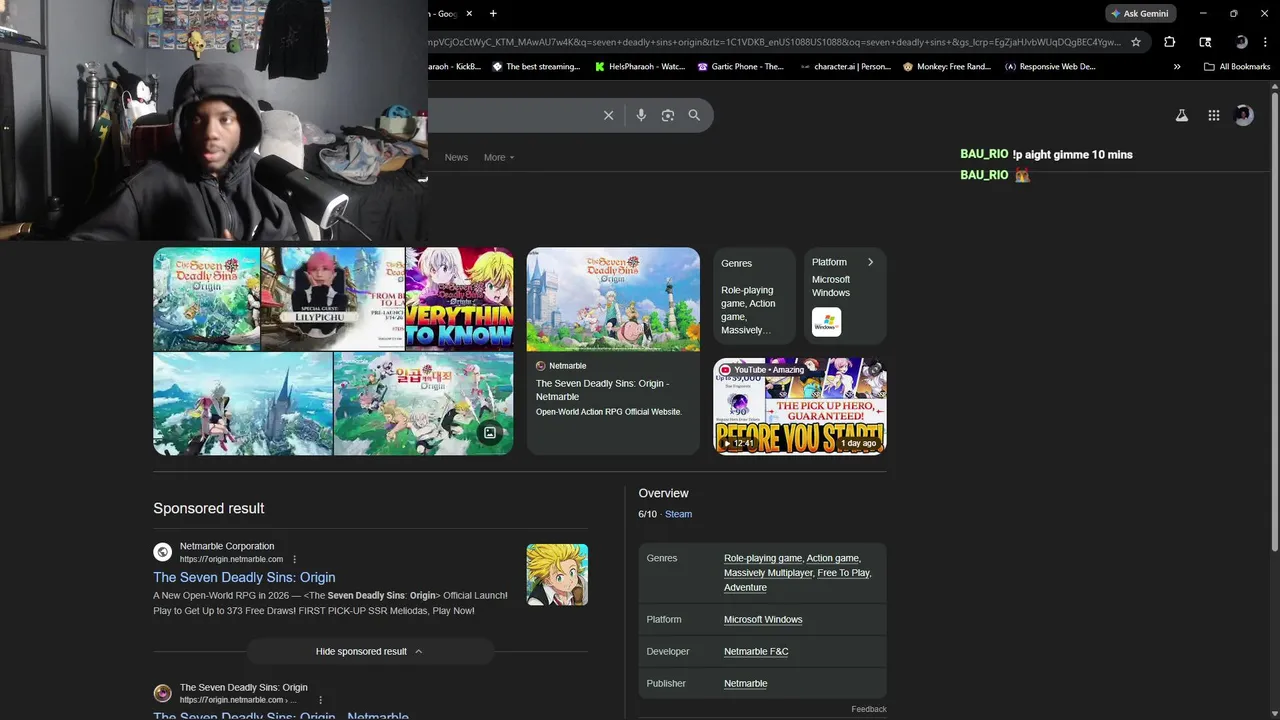1280x720 pixels.
Task: Open the Chrome profile icon
Action: tap(1241, 42)
